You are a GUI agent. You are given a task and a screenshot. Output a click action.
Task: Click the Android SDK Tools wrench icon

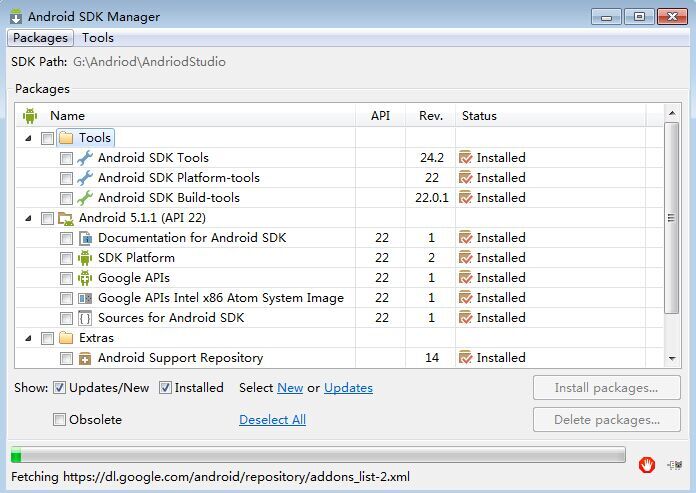point(85,158)
